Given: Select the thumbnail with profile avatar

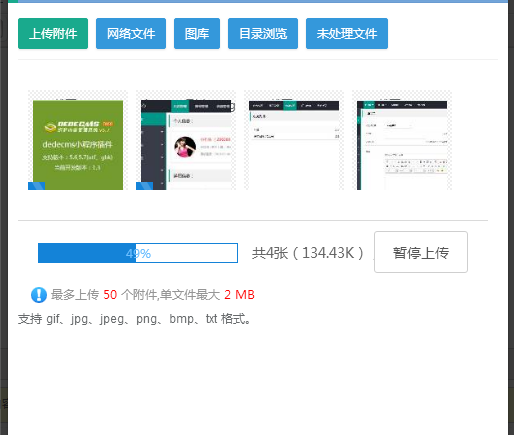Looking at the screenshot, I should pos(186,145).
